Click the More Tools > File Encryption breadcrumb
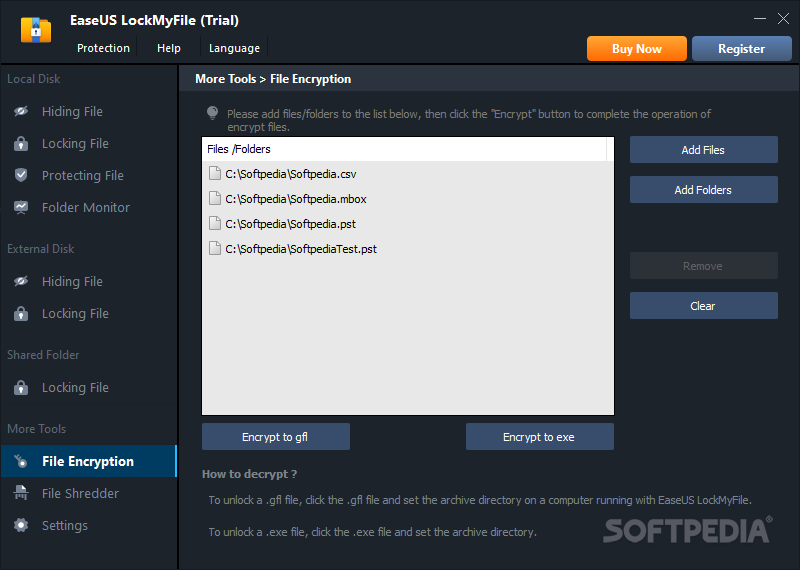This screenshot has height=570, width=800. pyautogui.click(x=273, y=79)
